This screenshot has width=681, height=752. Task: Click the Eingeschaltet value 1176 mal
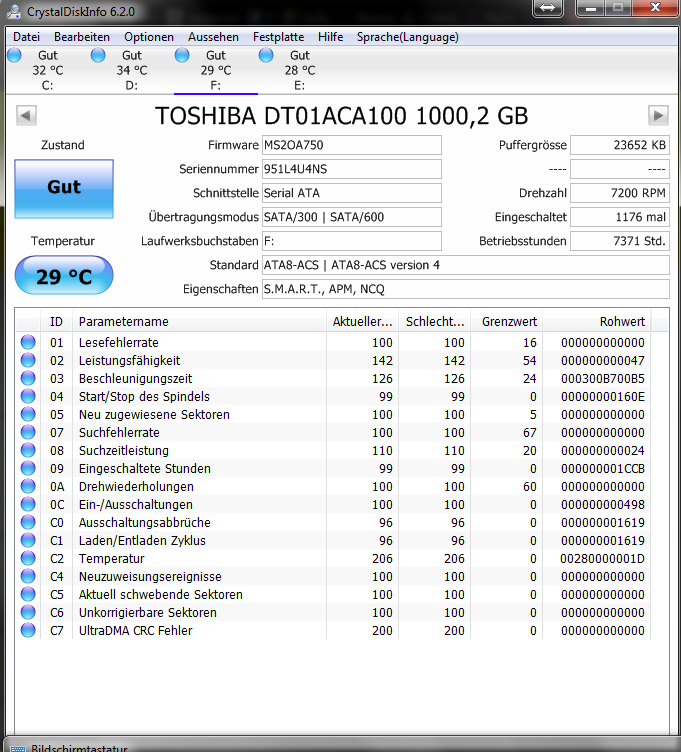(620, 217)
